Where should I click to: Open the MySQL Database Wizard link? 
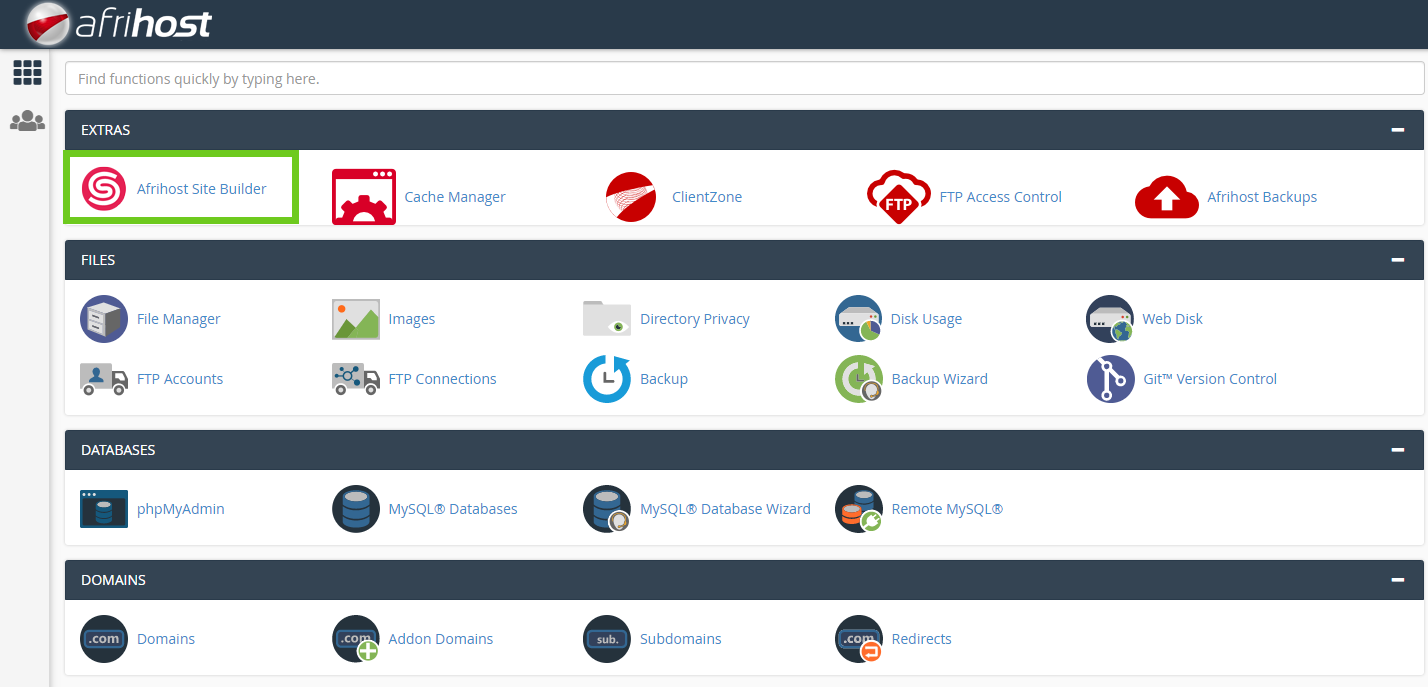tap(724, 509)
